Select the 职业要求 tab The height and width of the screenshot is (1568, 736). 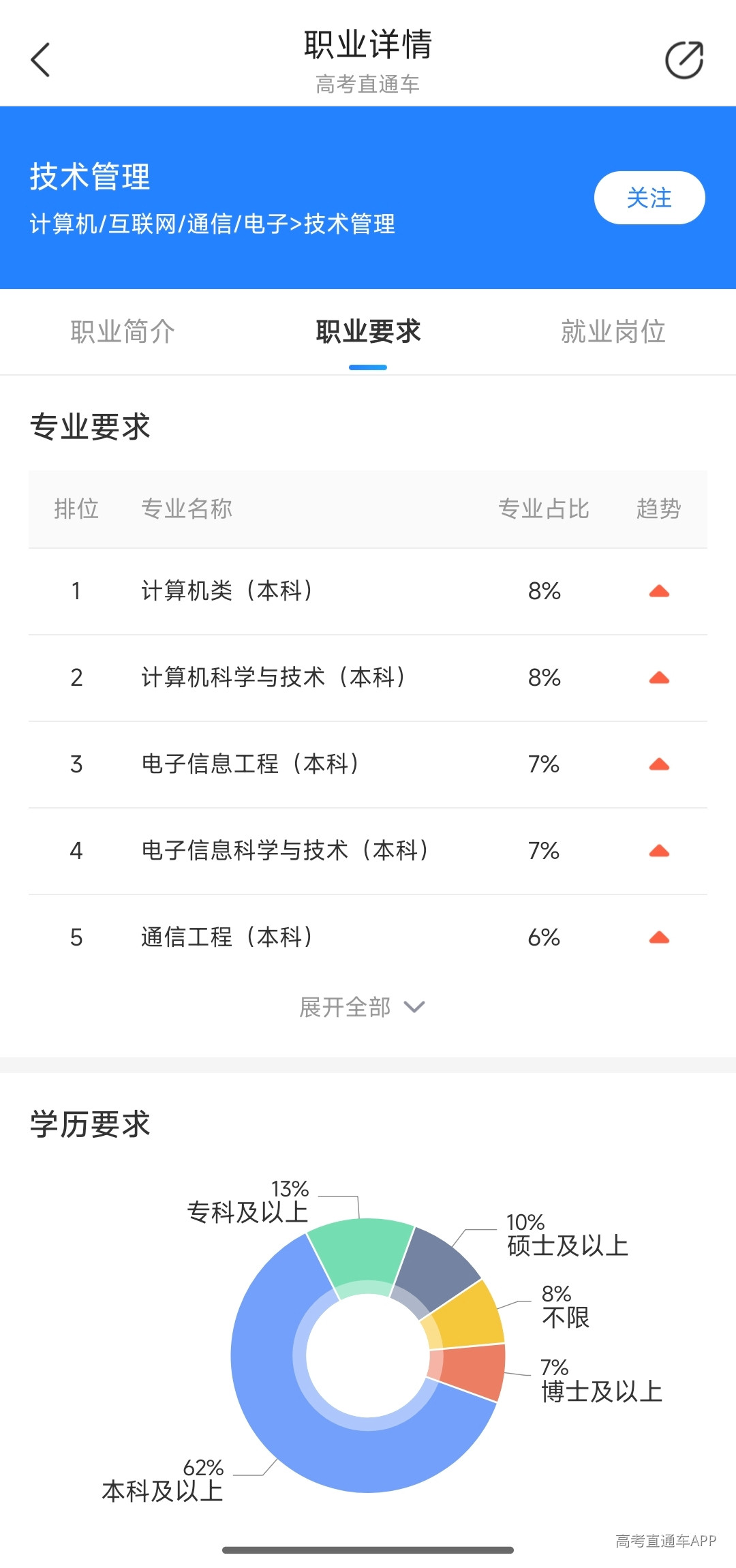(x=368, y=332)
